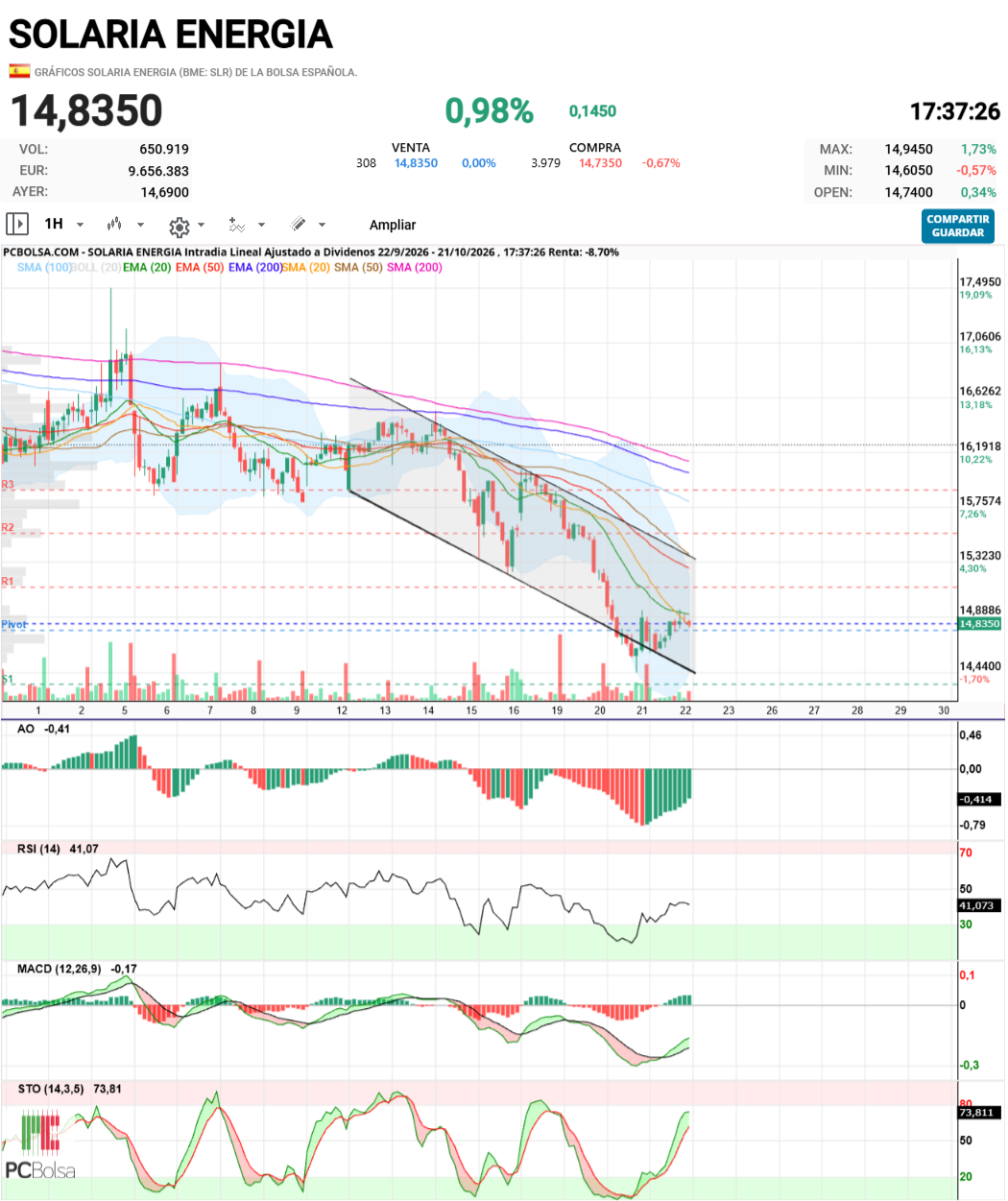
Task: Click the current price tag 14,8350 on axis
Action: click(x=979, y=624)
